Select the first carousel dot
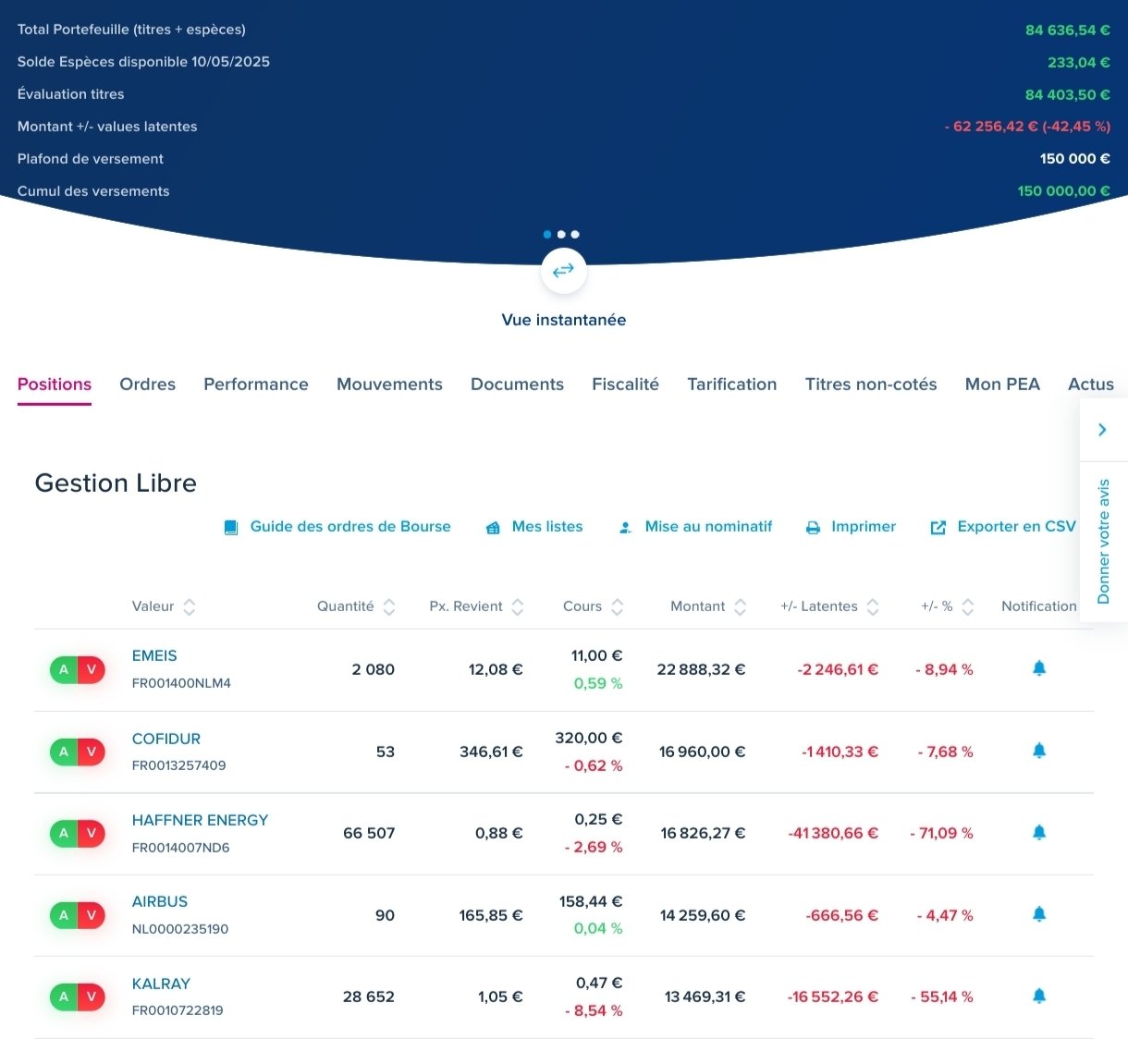1128x1064 pixels. click(547, 235)
